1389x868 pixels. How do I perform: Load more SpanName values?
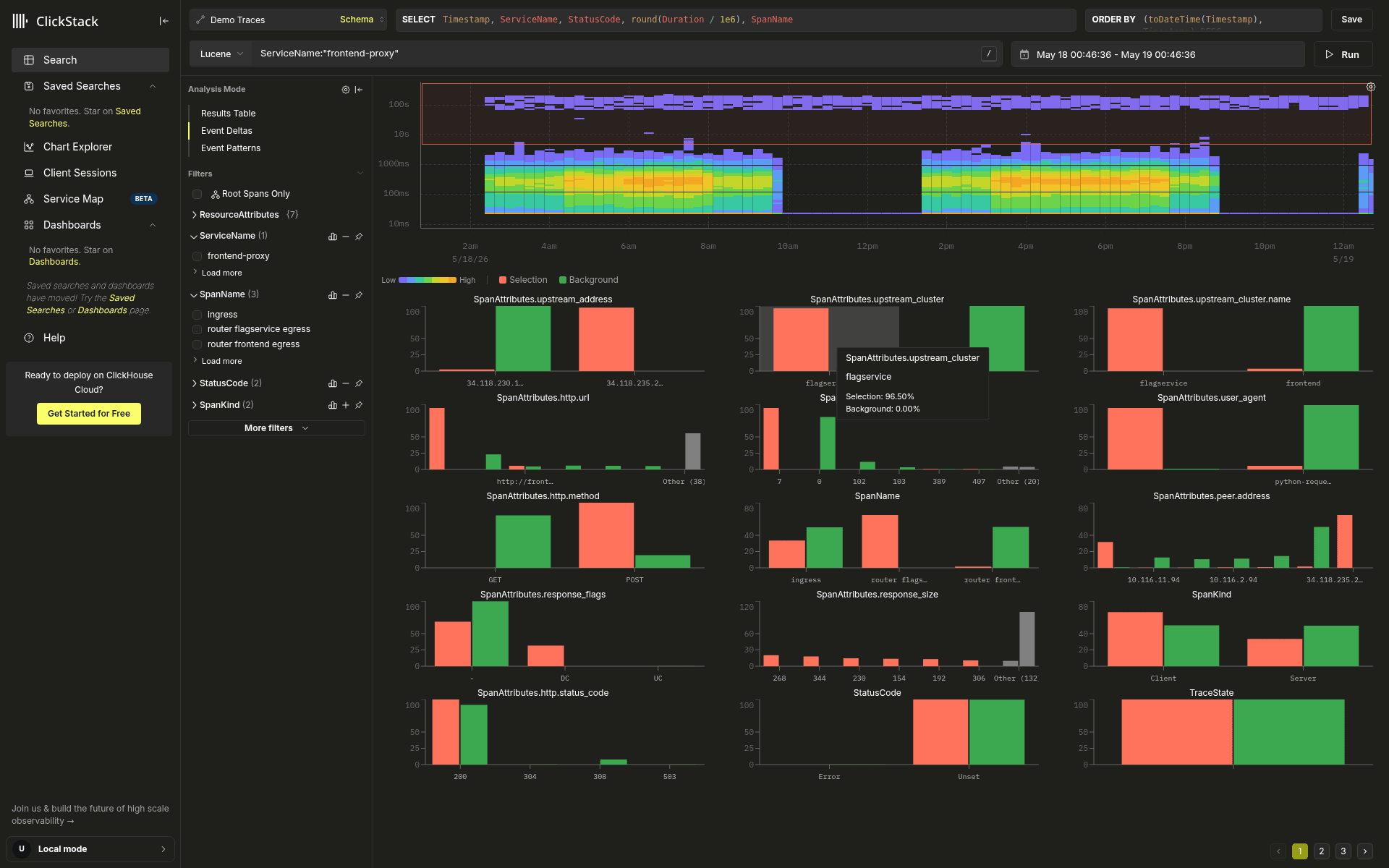point(221,361)
